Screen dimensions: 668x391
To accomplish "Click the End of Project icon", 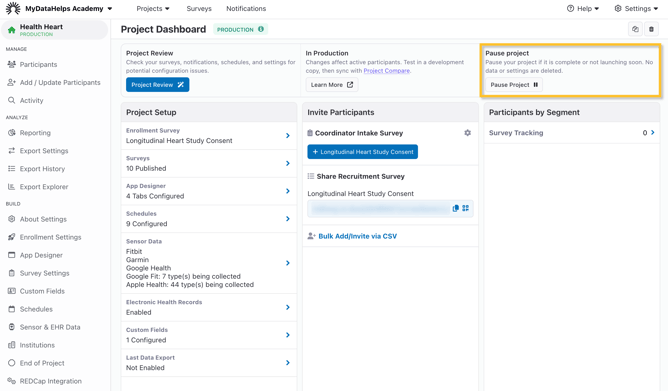I will pos(12,363).
